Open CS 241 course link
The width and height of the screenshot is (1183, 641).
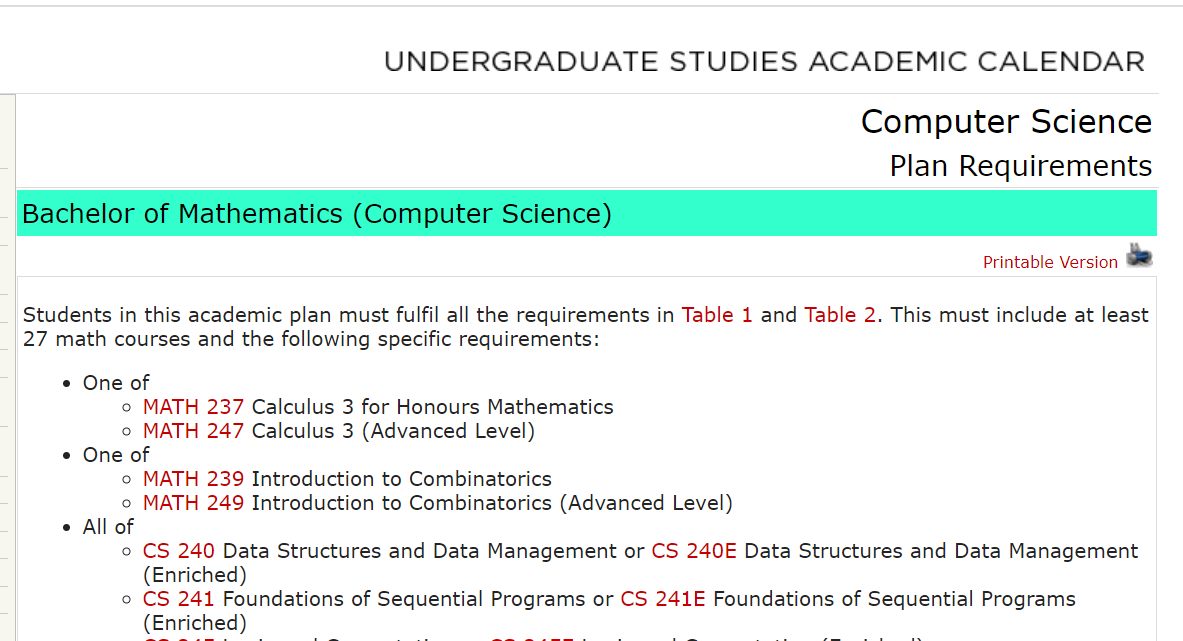179,600
